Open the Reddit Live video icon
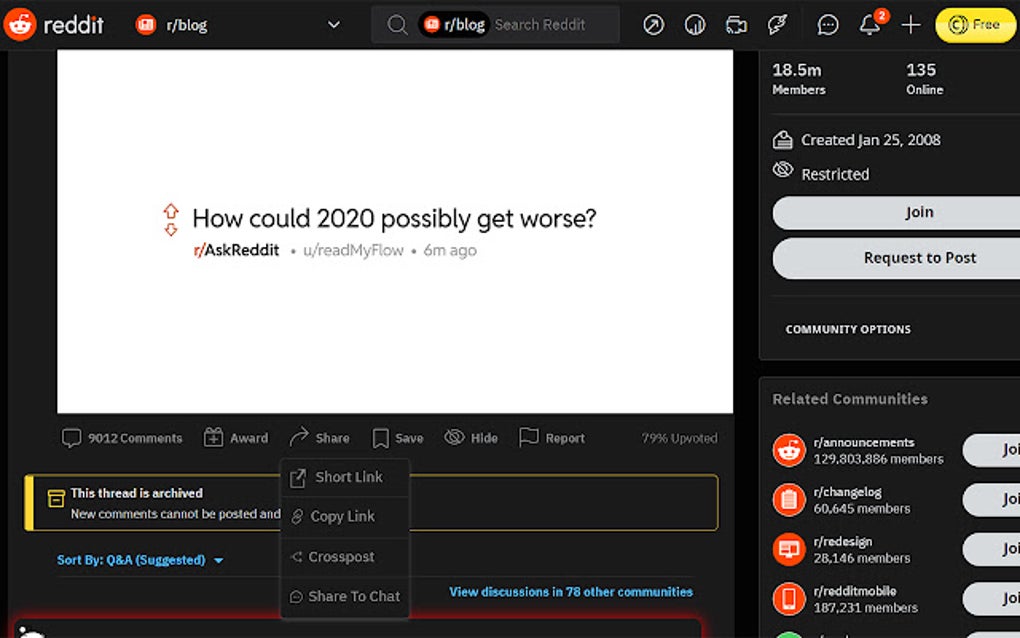The height and width of the screenshot is (638, 1020). click(x=736, y=25)
